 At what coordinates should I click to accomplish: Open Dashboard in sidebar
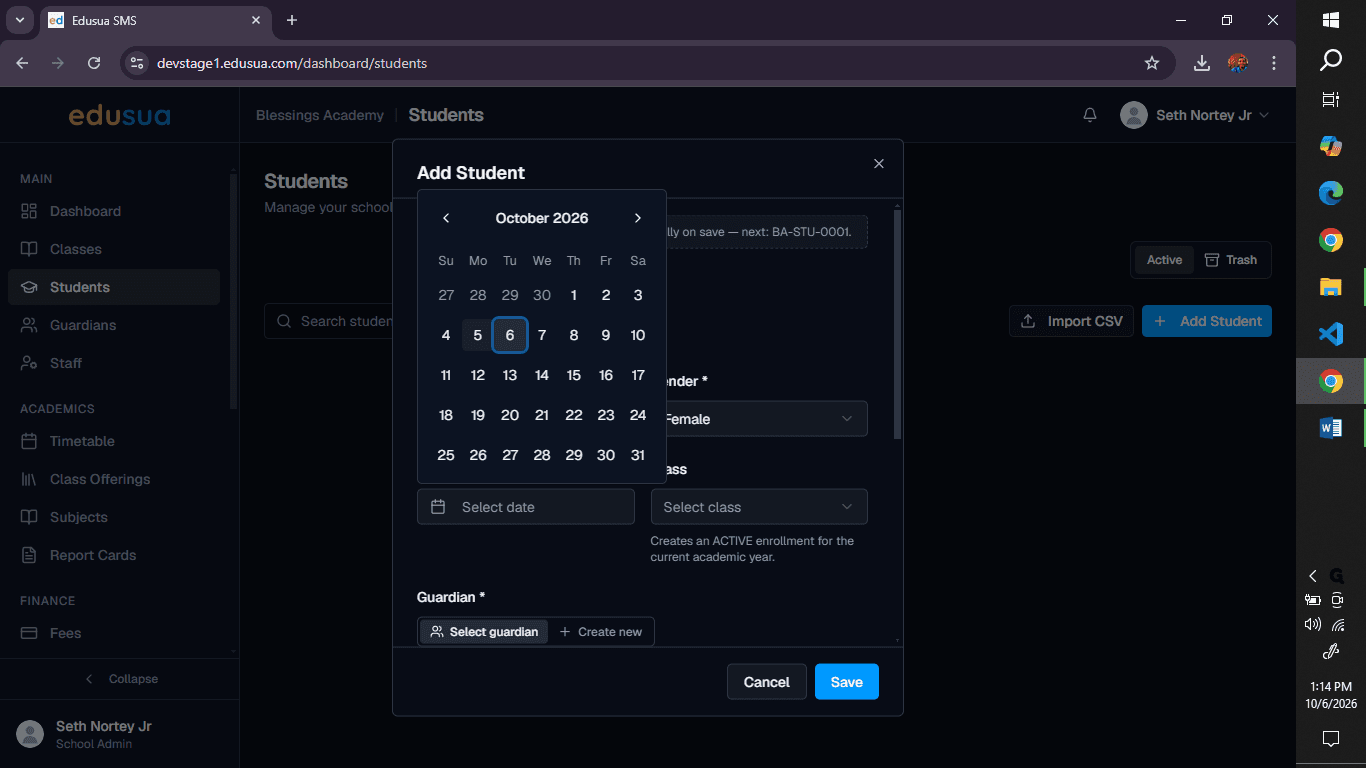pos(114,211)
